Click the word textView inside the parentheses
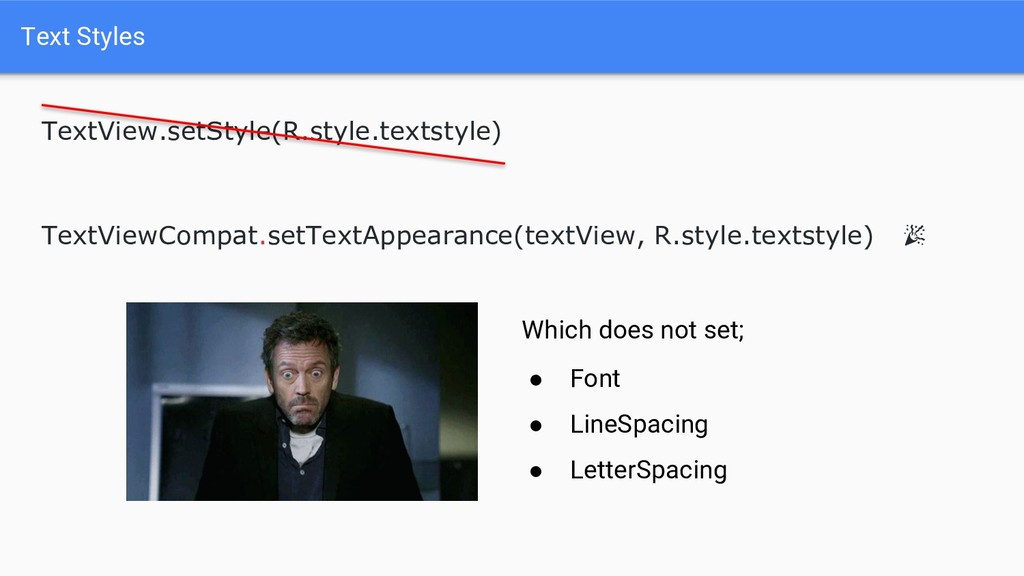Viewport: 1024px width, 576px height. pyautogui.click(x=579, y=235)
